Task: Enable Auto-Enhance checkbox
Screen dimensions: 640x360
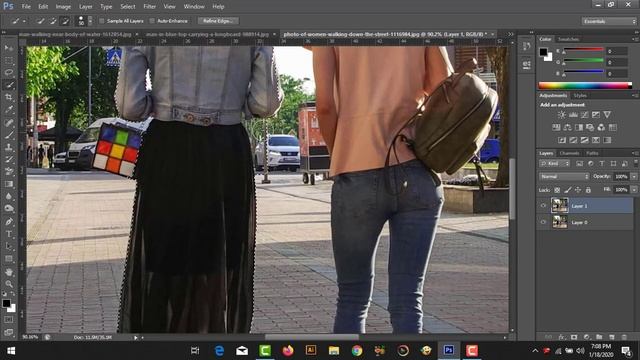Action: [x=152, y=21]
